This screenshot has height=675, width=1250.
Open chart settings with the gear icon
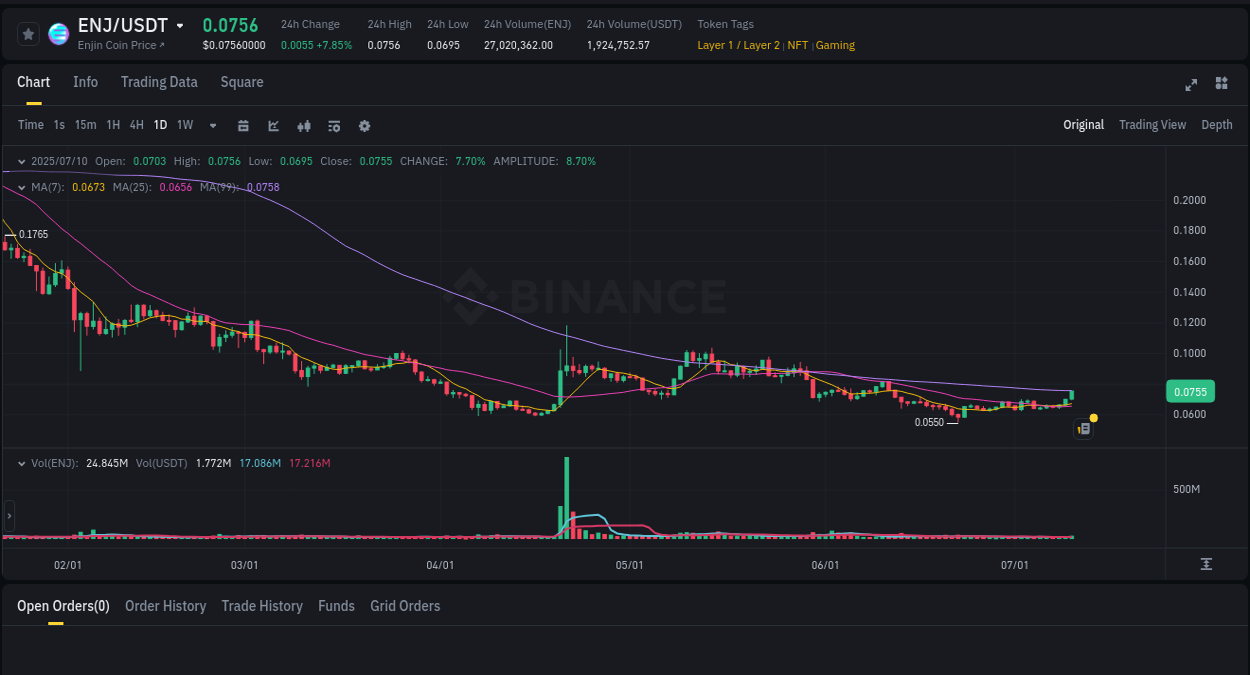coord(364,125)
